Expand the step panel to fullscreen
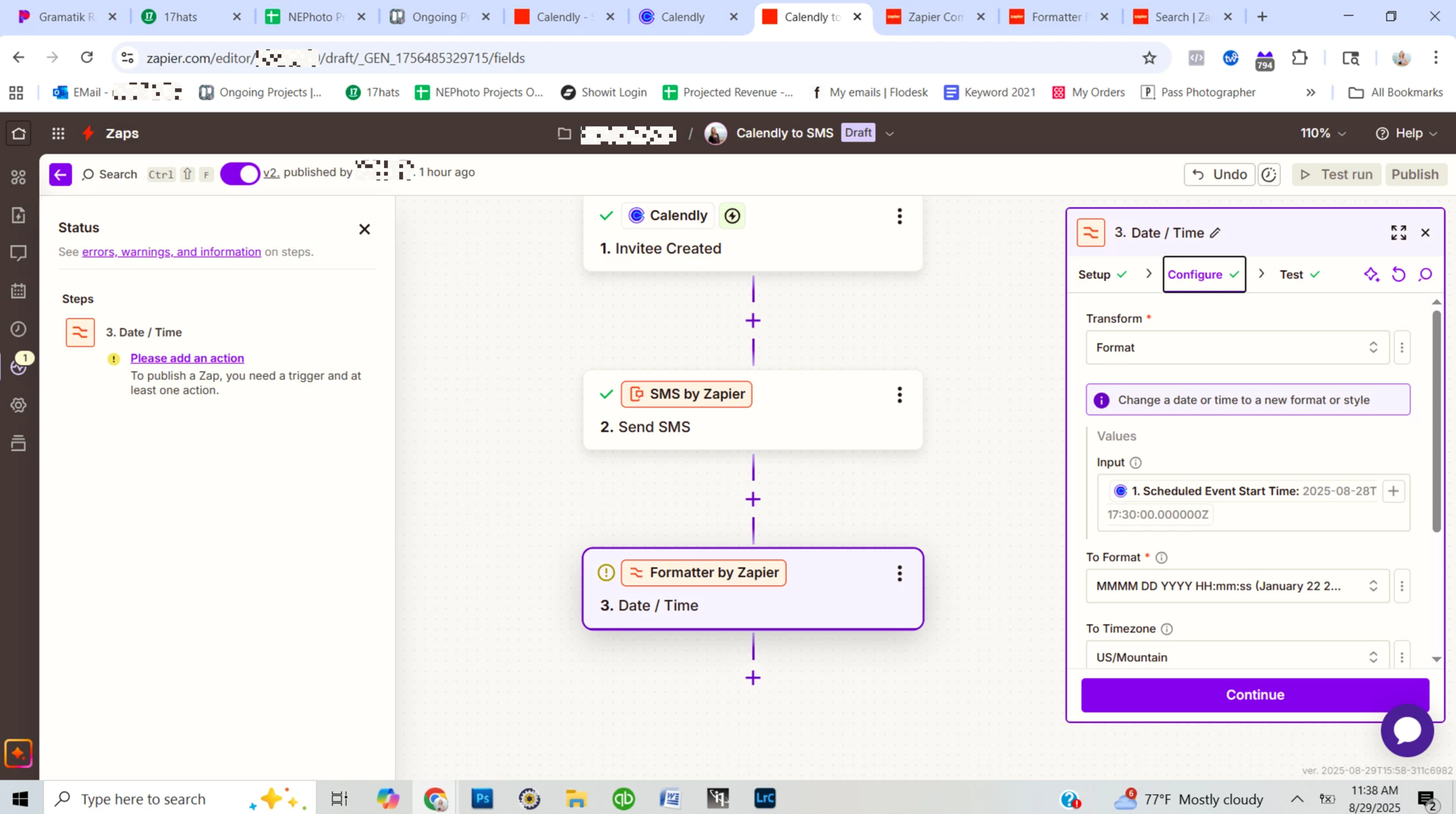The image size is (1456, 814). click(x=1398, y=233)
